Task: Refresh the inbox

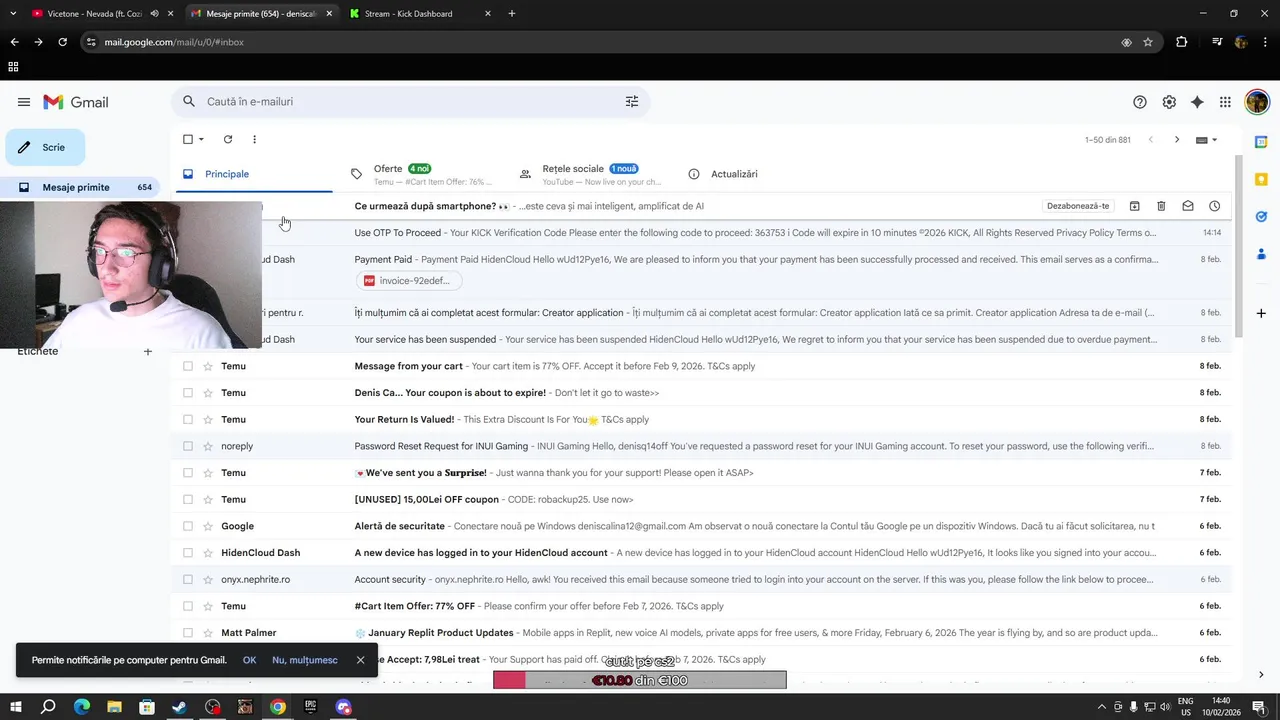Action: (228, 140)
